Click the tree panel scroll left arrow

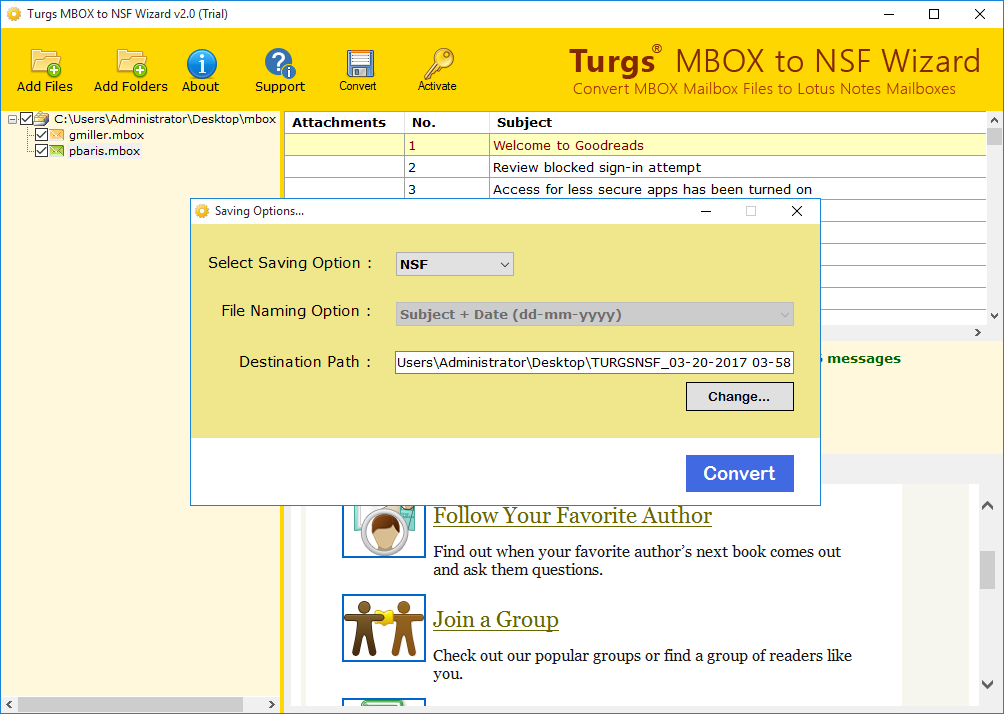[x=9, y=704]
